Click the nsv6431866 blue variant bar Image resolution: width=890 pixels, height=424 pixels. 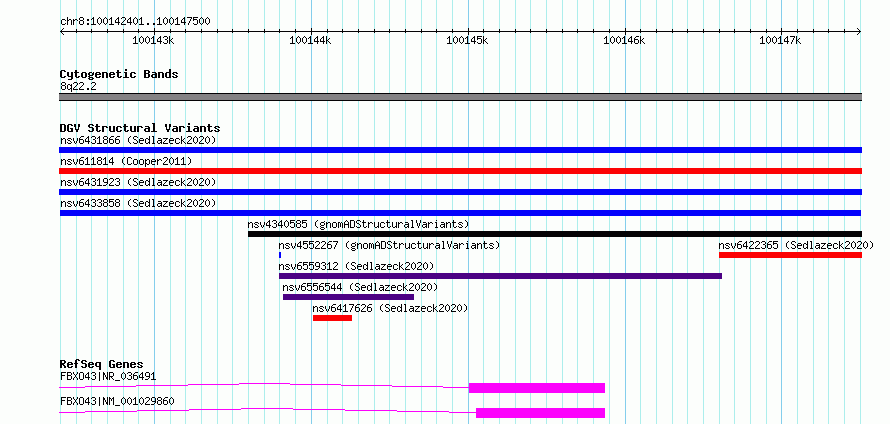click(x=460, y=150)
